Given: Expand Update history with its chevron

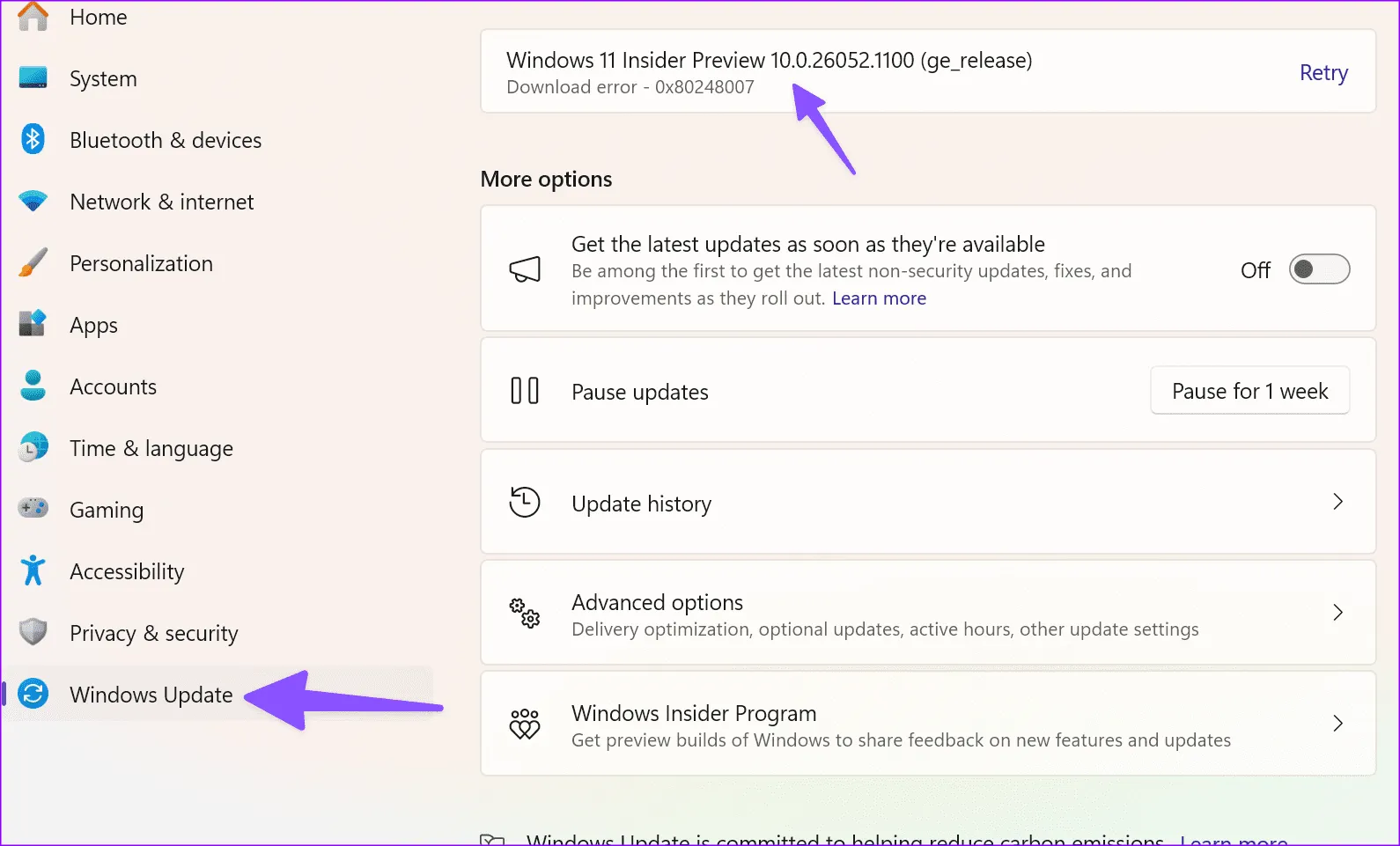Looking at the screenshot, I should (1337, 502).
